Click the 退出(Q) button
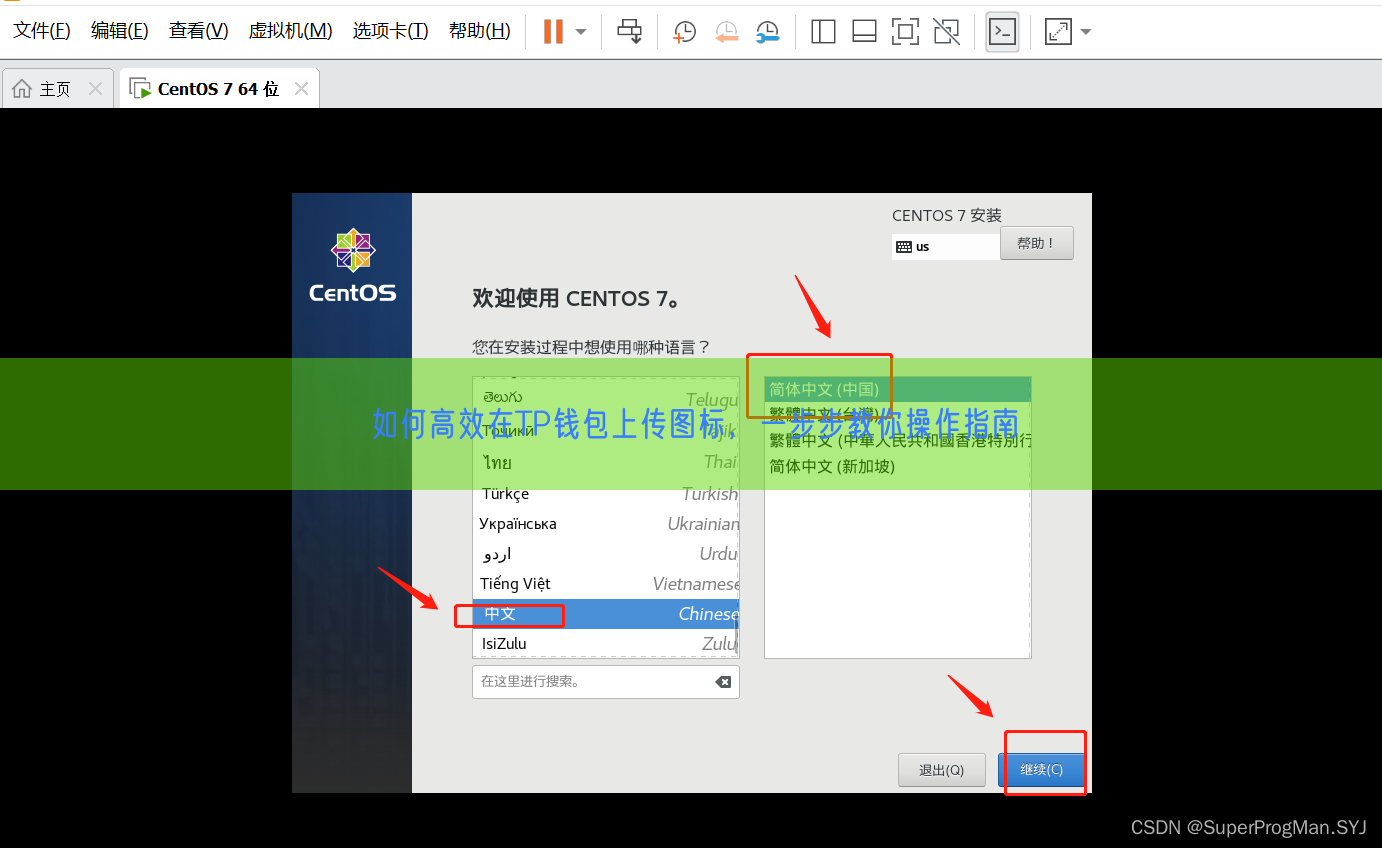Image resolution: width=1382 pixels, height=848 pixels. pyautogui.click(x=941, y=770)
